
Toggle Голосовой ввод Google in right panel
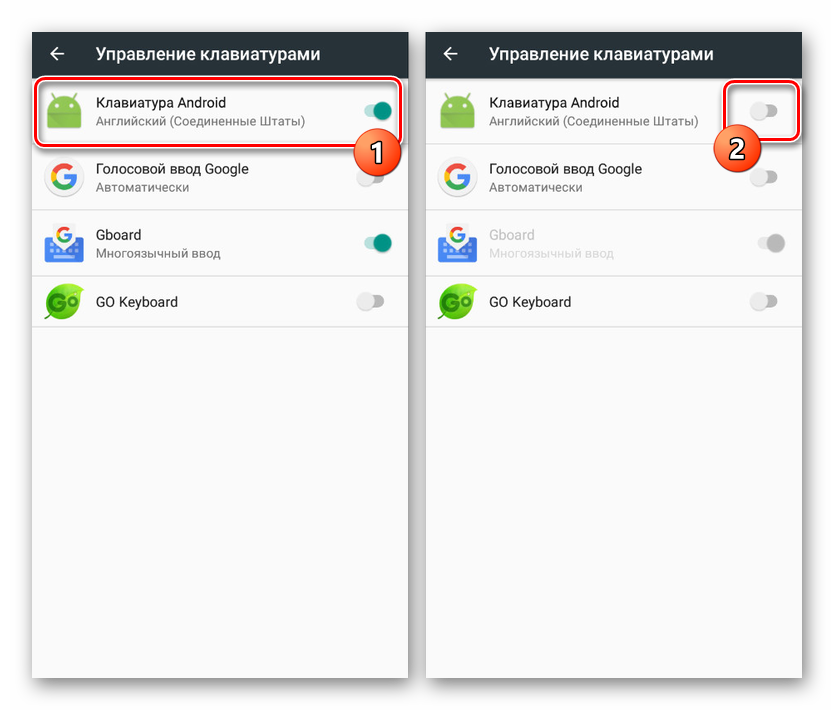[x=764, y=177]
